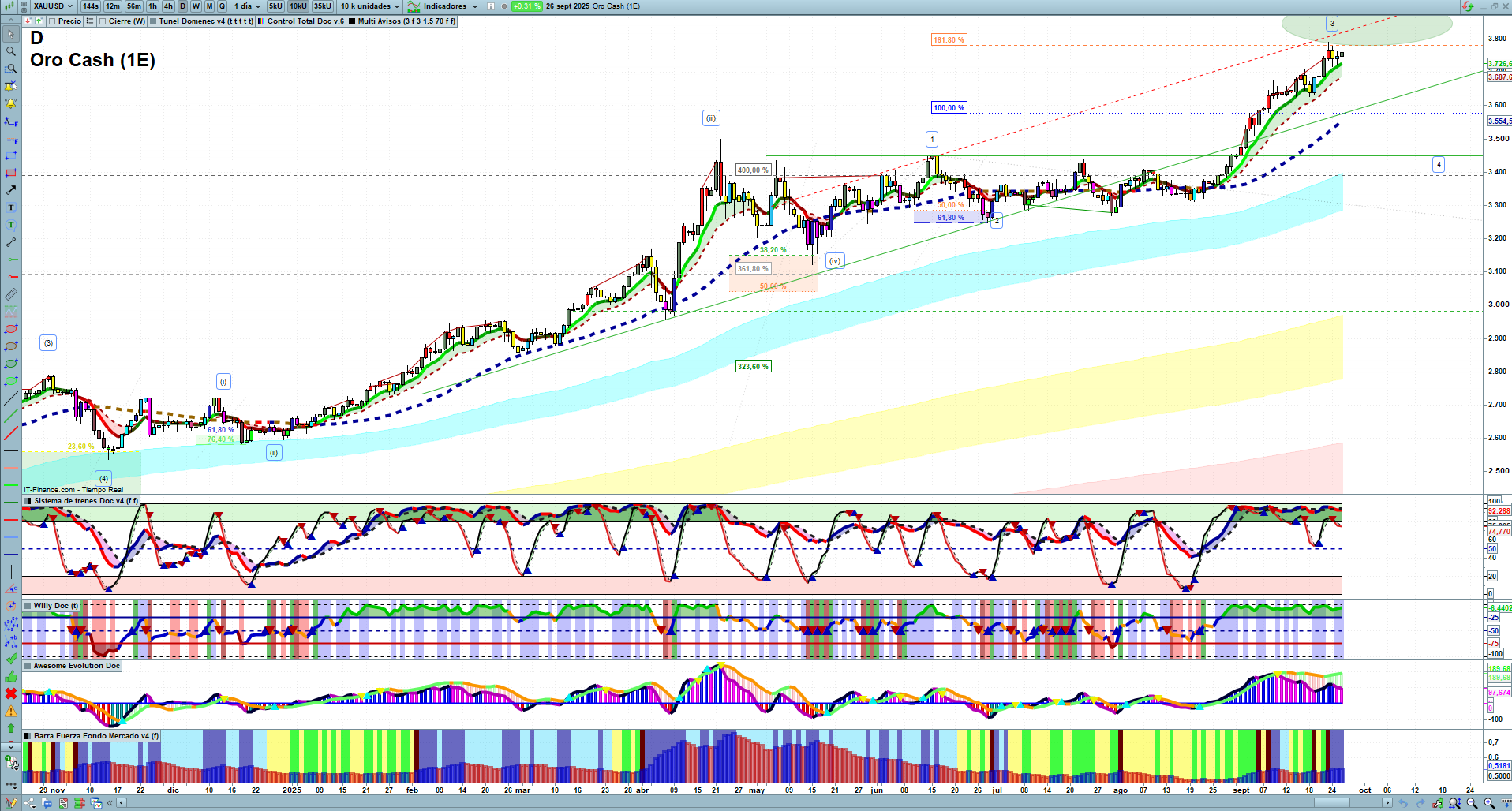Click the red X delete icon

click(11, 693)
